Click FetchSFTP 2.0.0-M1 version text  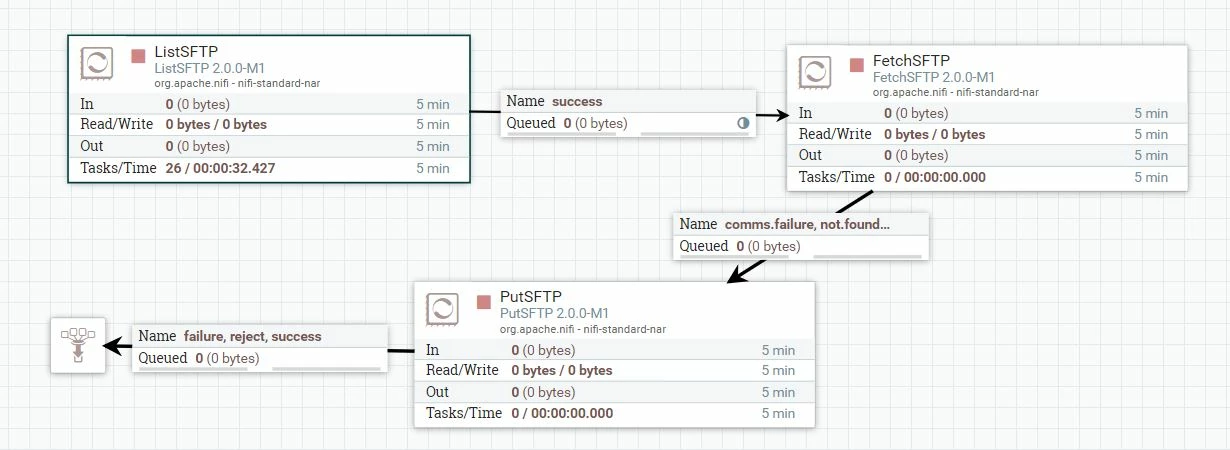coord(935,77)
